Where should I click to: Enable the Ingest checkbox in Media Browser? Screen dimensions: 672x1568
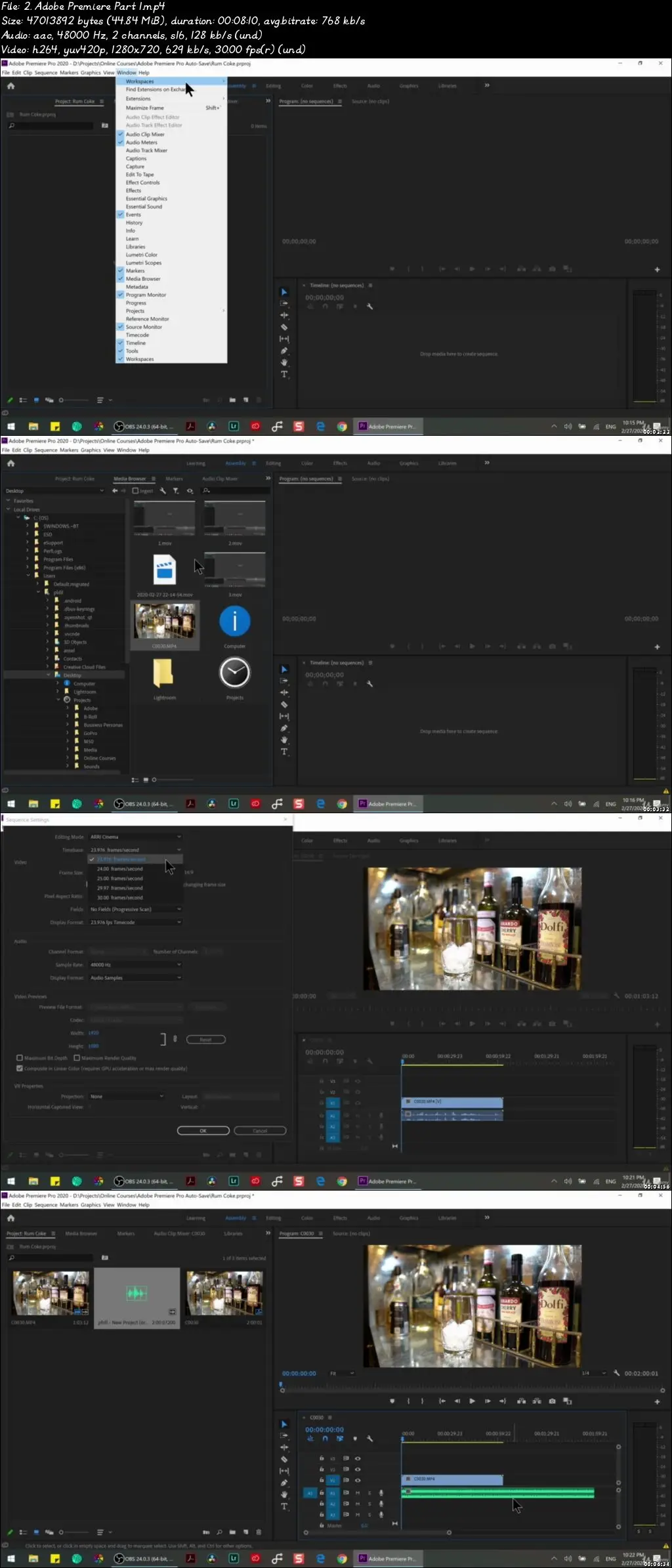[x=135, y=490]
